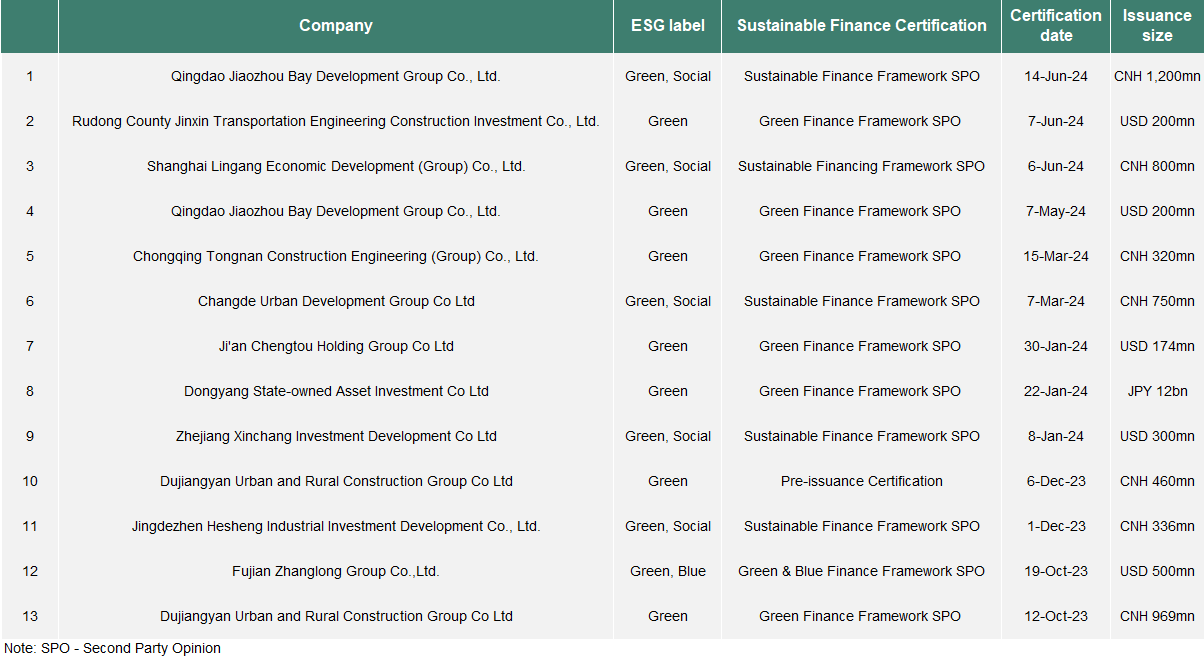The image size is (1204, 656).
Task: Select Dujiangyan Urban and Rural Construction row 10
Action: (336, 481)
